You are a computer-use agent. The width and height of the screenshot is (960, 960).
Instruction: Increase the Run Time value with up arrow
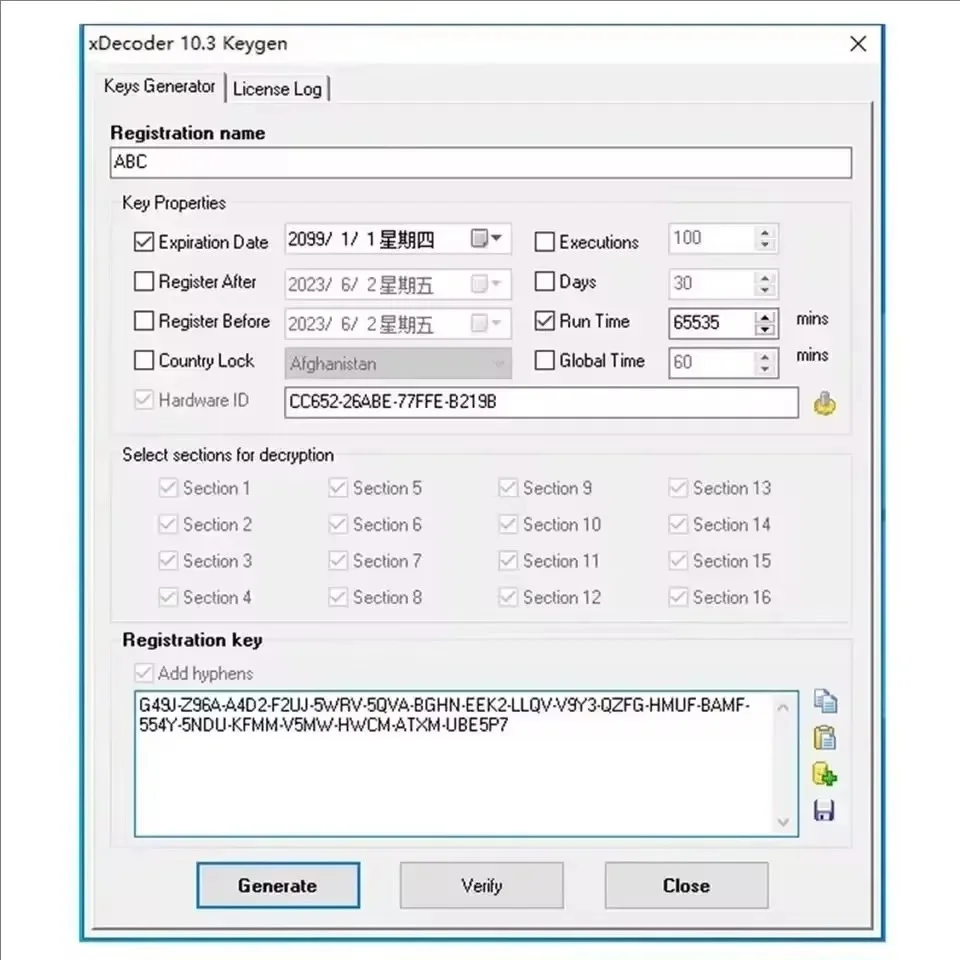(765, 317)
